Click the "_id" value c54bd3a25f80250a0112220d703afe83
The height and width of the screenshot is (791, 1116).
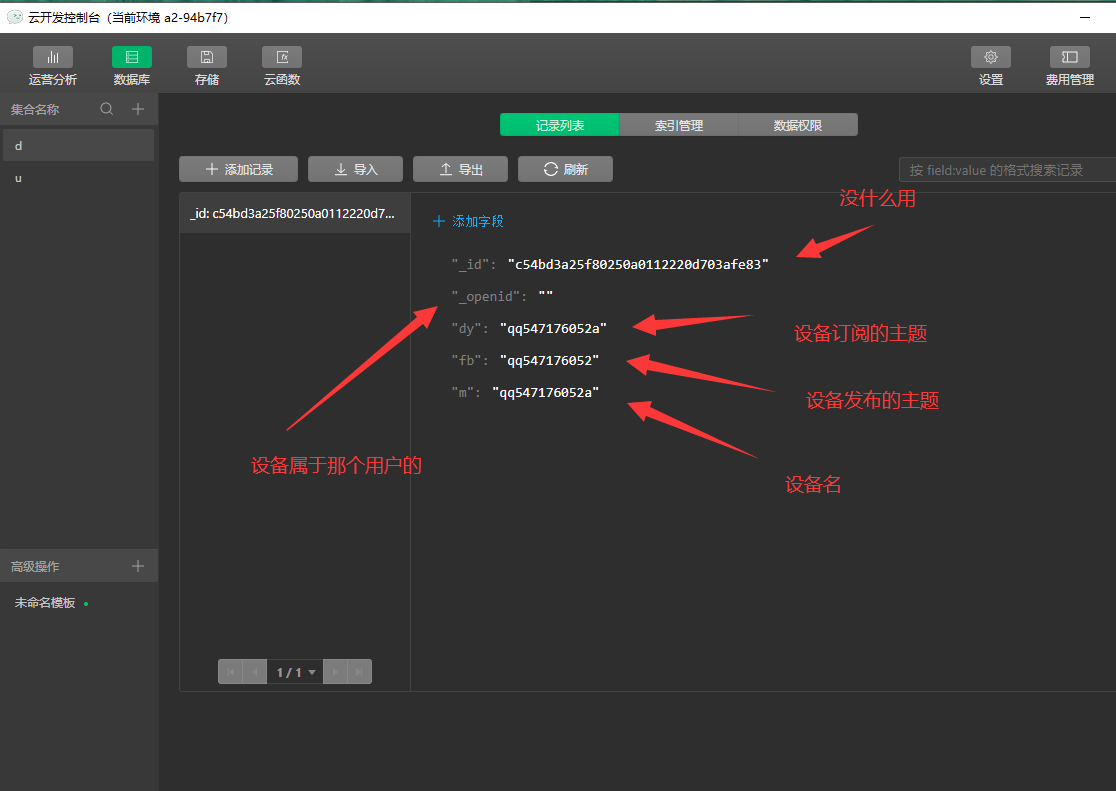pos(638,264)
